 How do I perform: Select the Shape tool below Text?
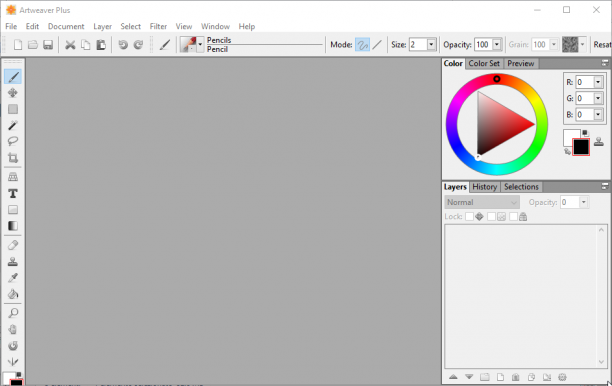coord(13,210)
